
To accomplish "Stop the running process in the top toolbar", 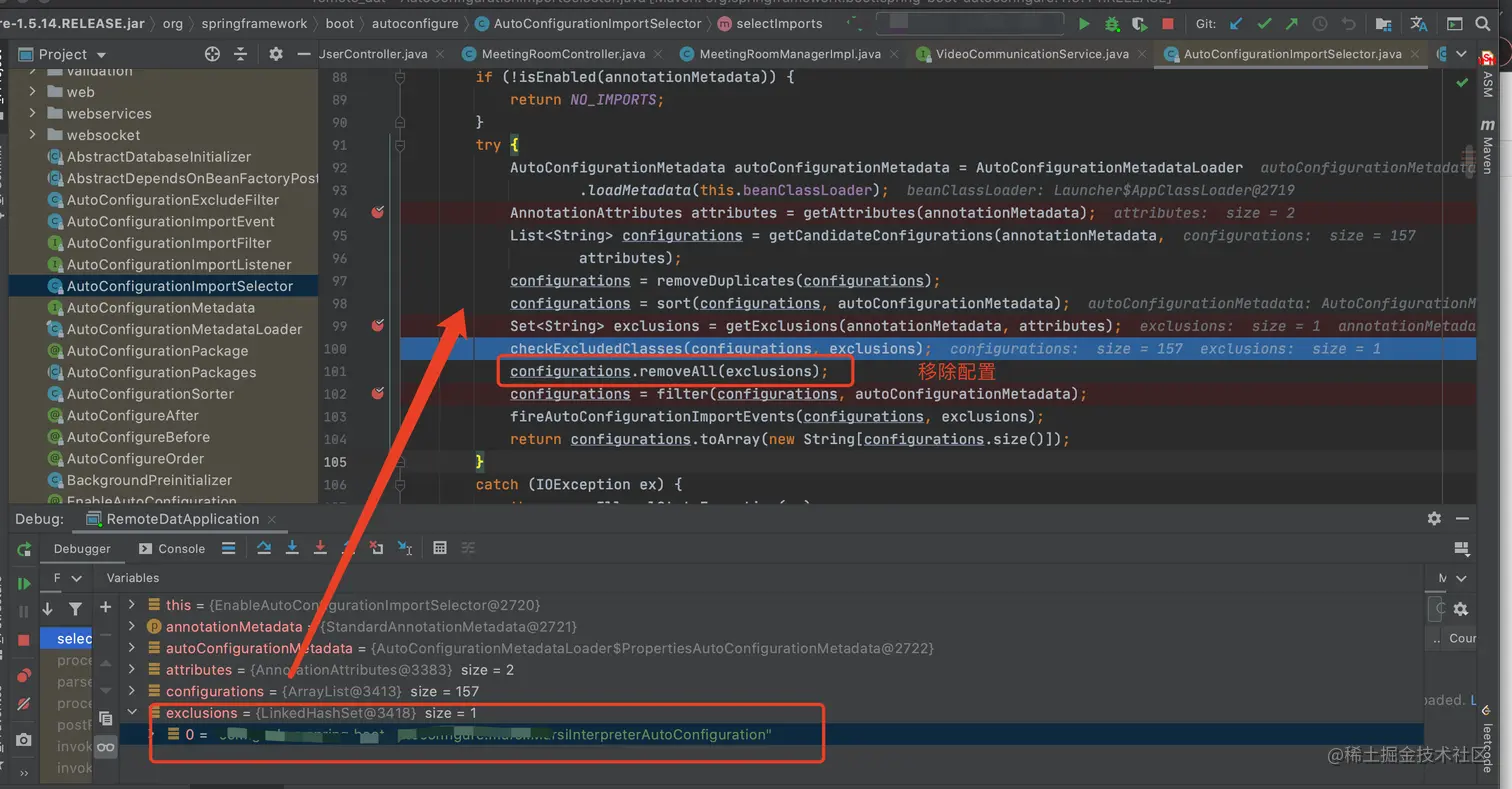I will pos(1167,24).
